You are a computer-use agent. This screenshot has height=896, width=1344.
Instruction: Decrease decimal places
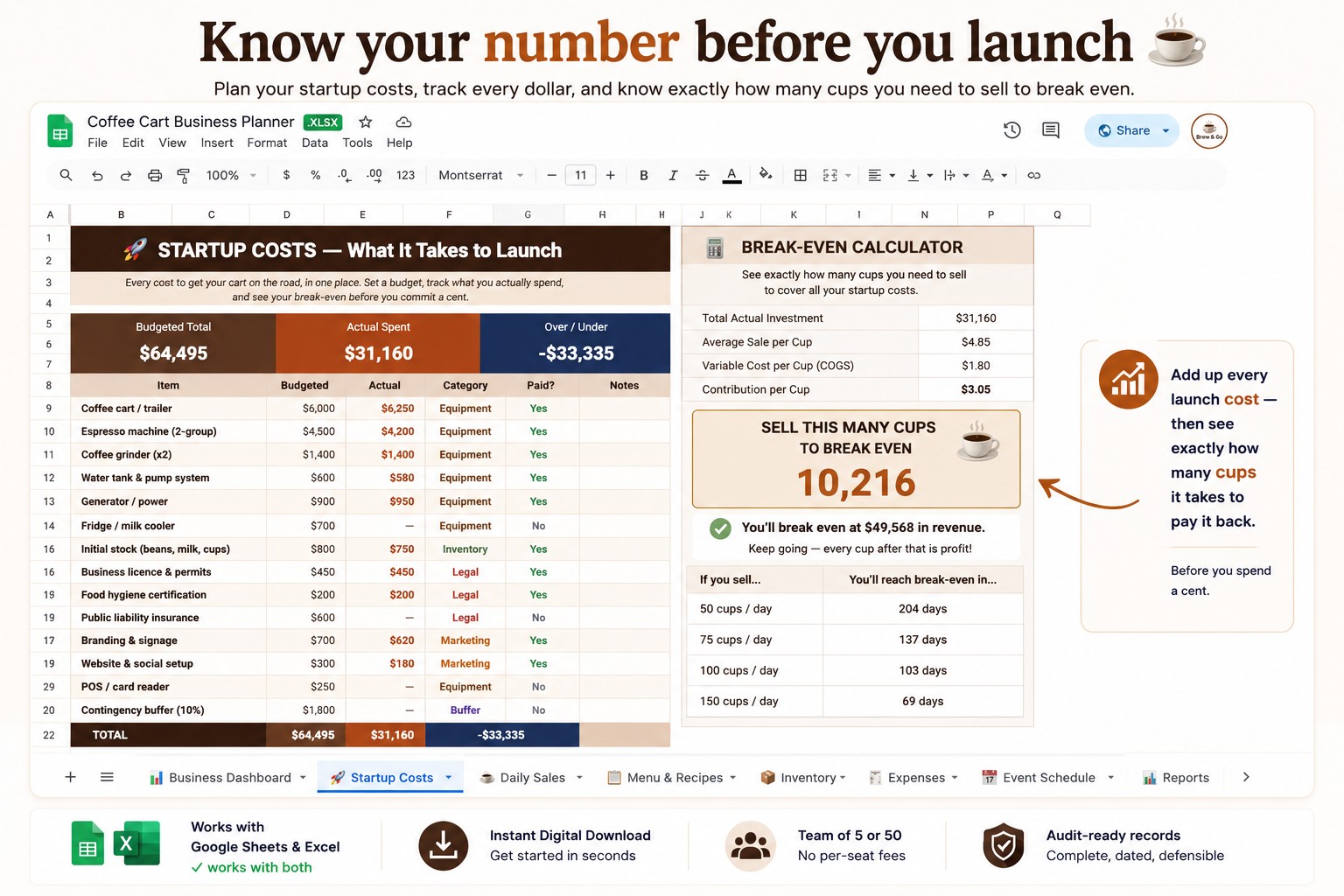point(345,175)
